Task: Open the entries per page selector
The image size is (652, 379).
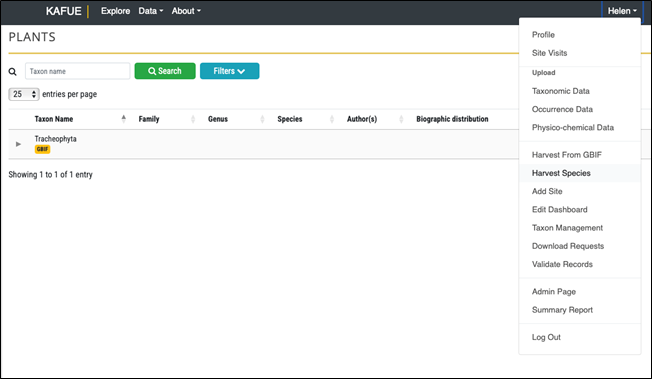Action: [24, 94]
